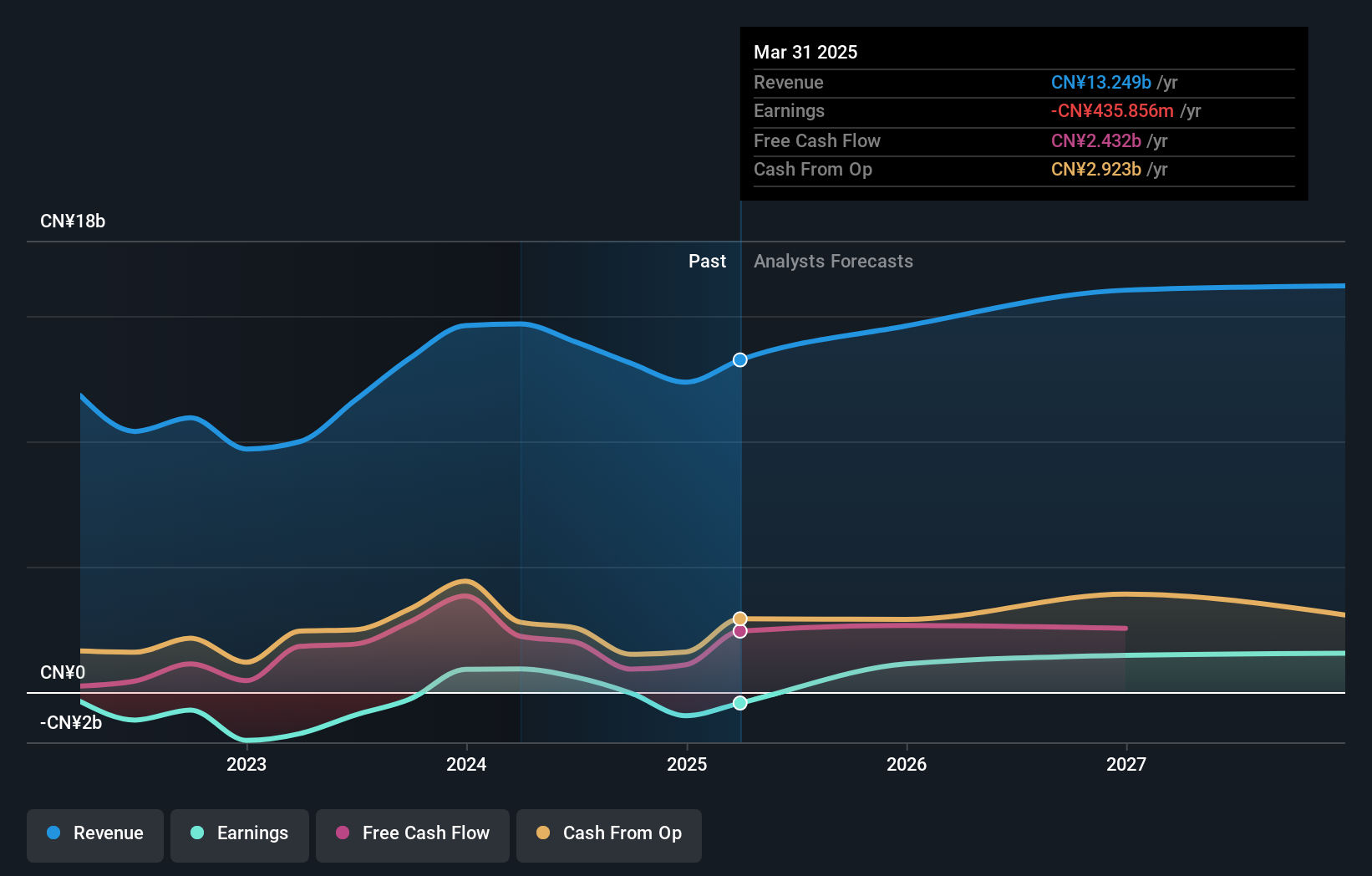
Task: Click the 2023 axis label
Action: pyautogui.click(x=246, y=764)
